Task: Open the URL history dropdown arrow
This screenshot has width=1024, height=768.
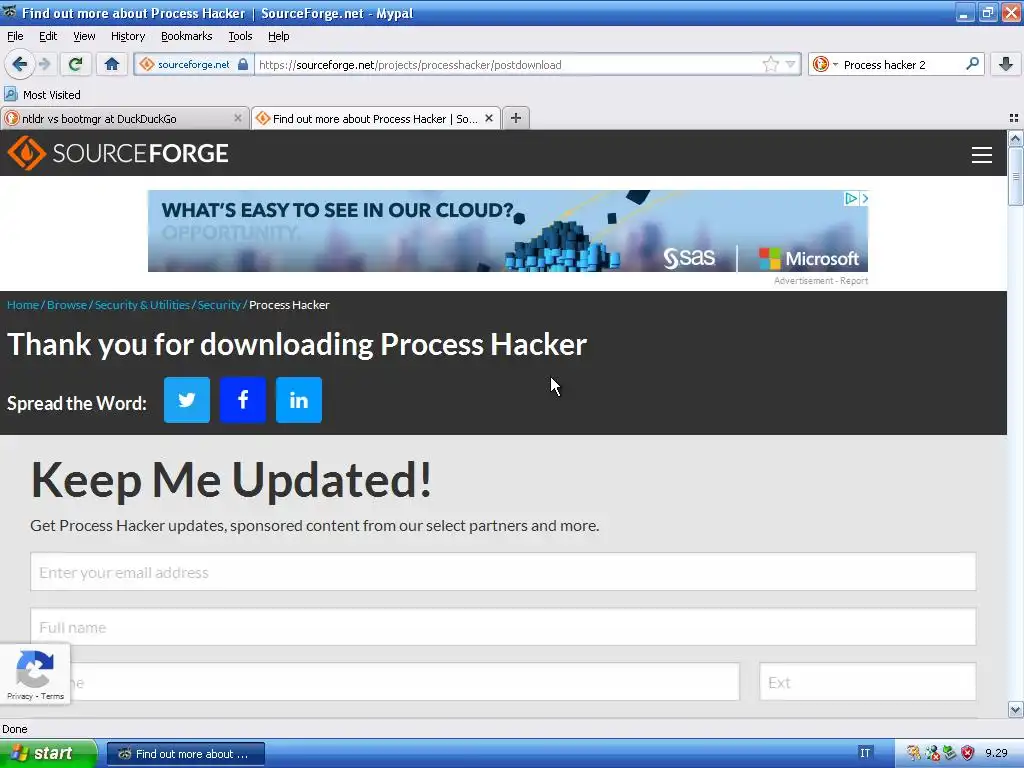Action: pos(790,64)
